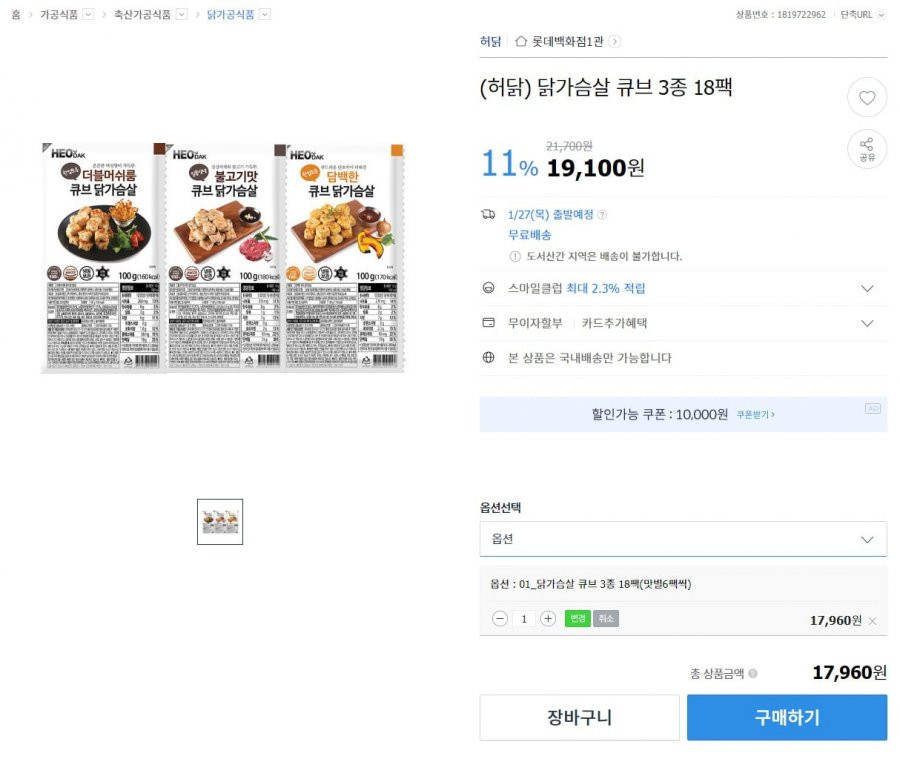Click the arrow icon after 롯데백화점1관
The width and height of the screenshot is (900, 759).
tap(614, 41)
